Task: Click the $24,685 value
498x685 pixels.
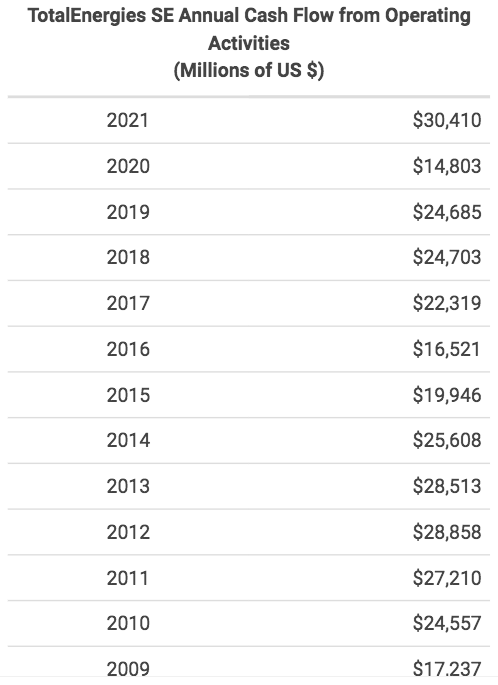Action: pyautogui.click(x=447, y=212)
